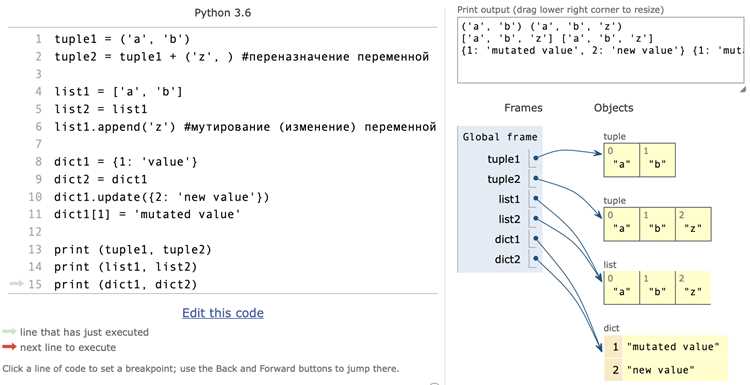Click line 15 print (dict1, dict2)
The width and height of the screenshot is (750, 385).
[x=125, y=285]
